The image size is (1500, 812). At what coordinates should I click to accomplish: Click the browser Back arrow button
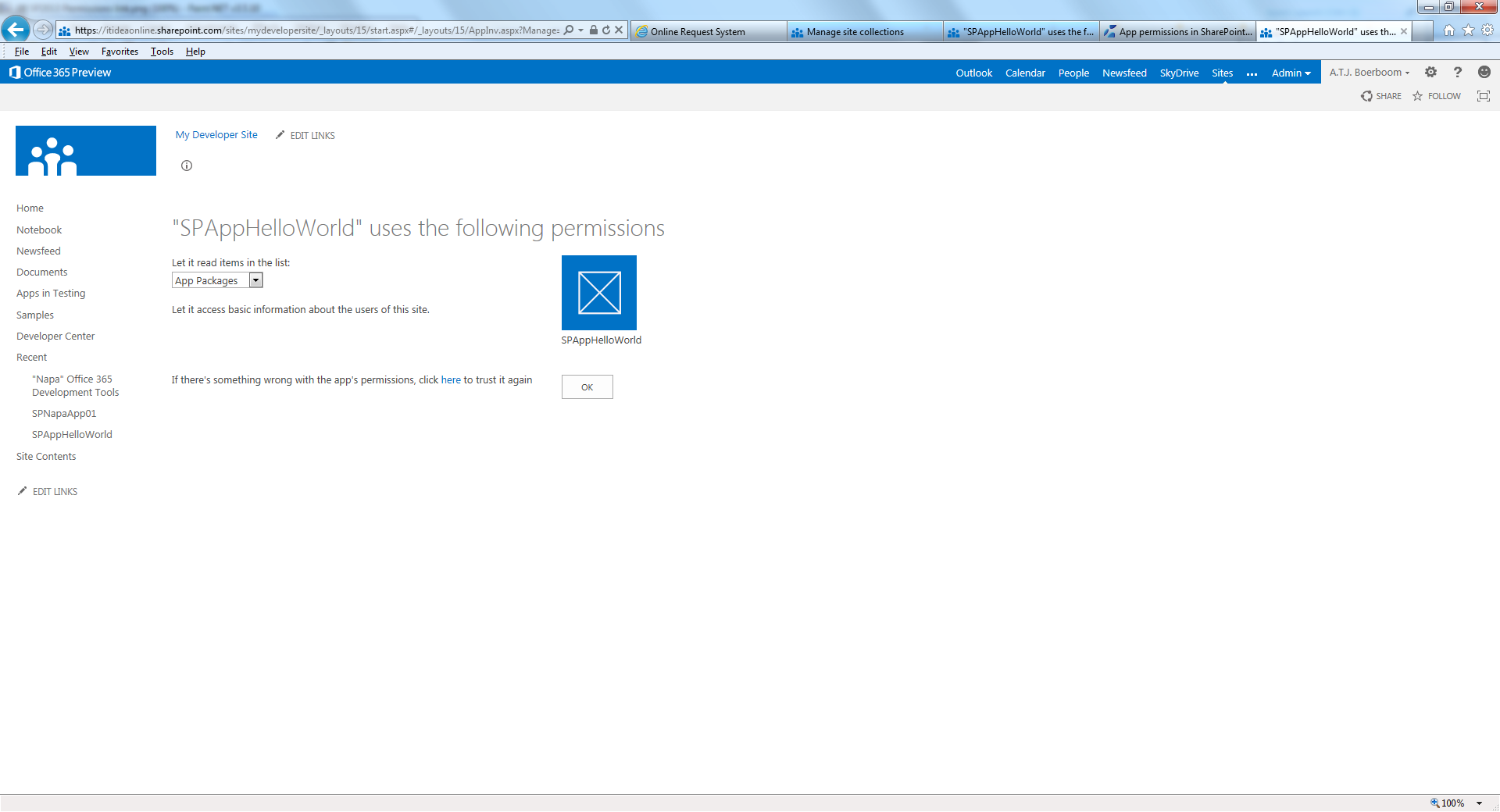point(16,30)
